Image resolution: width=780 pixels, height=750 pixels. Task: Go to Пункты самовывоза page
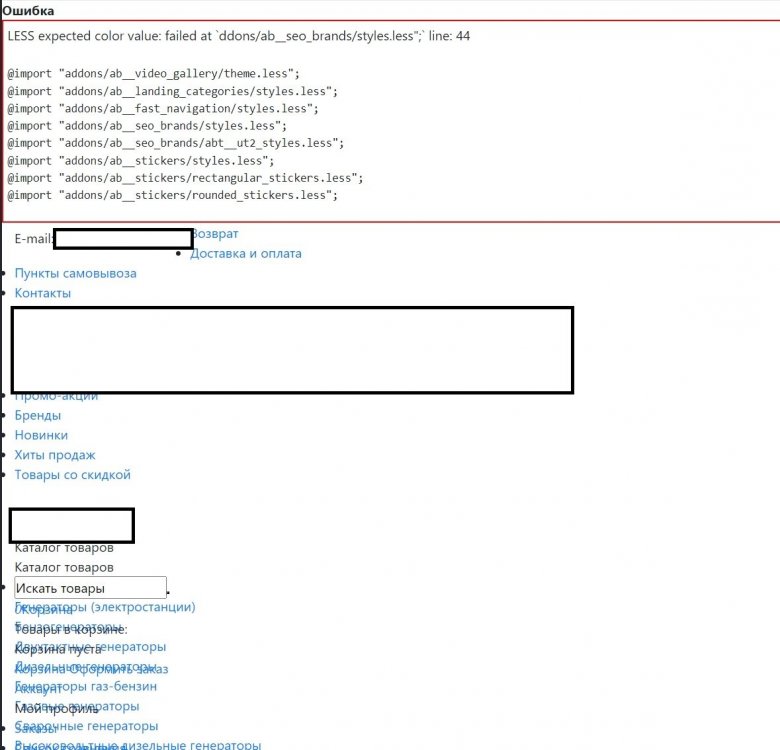[x=75, y=273]
